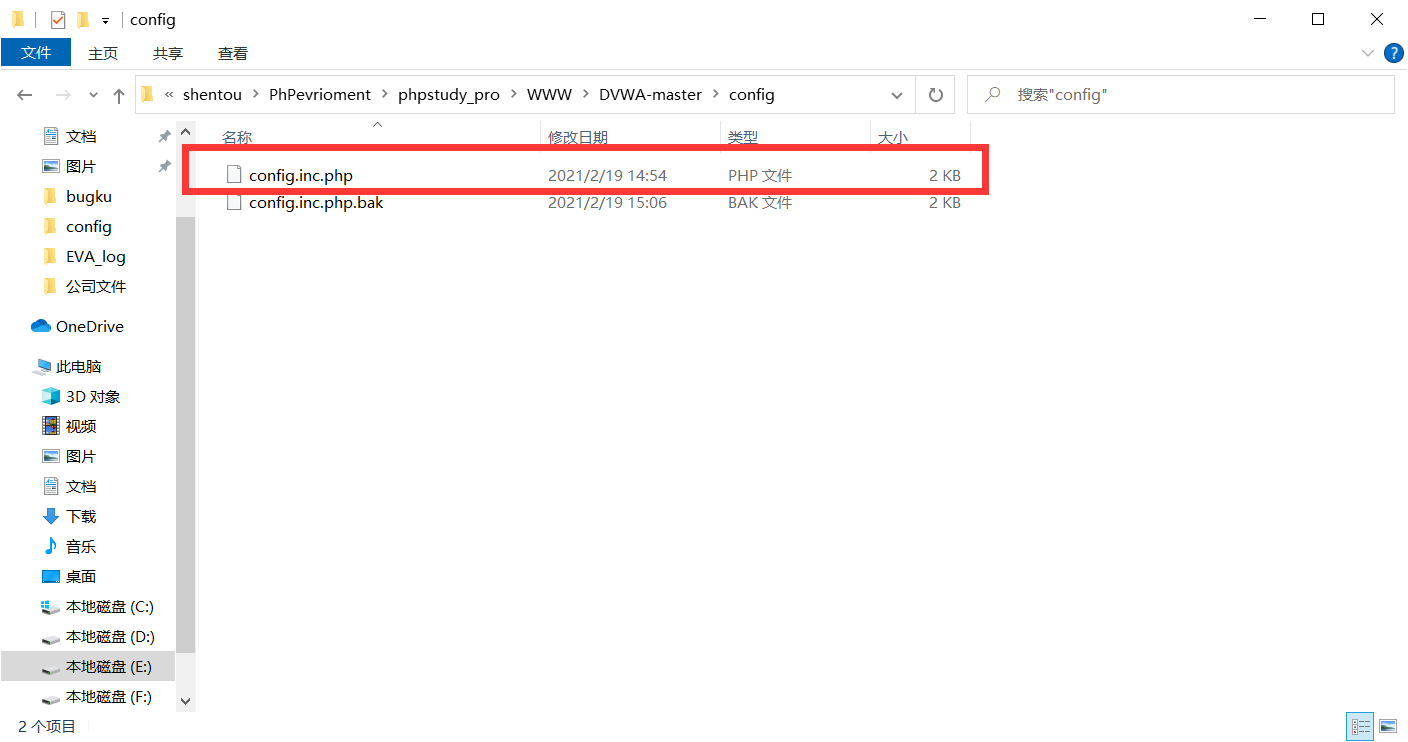Open the recent locations dropdown arrow
This screenshot has height=742, width=1408.
coord(93,96)
